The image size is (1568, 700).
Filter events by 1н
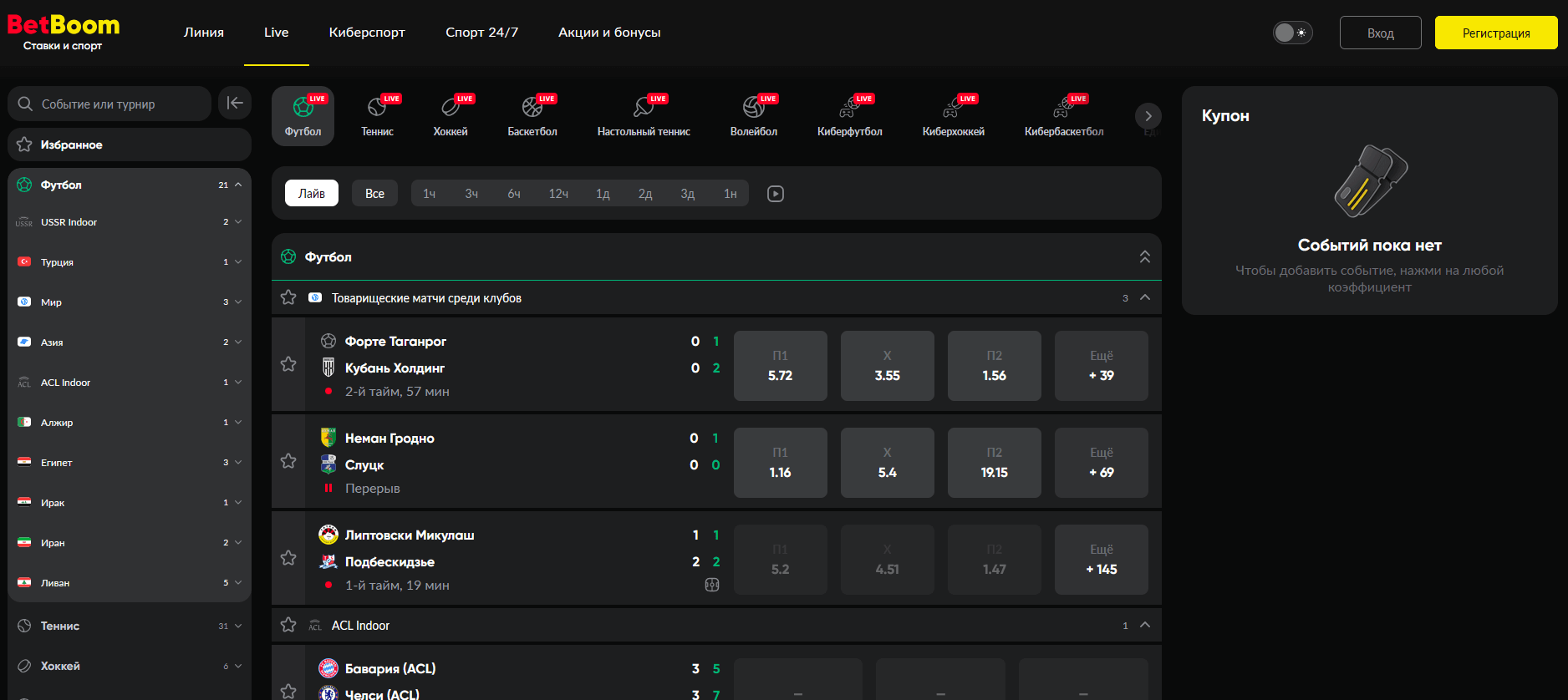730,193
